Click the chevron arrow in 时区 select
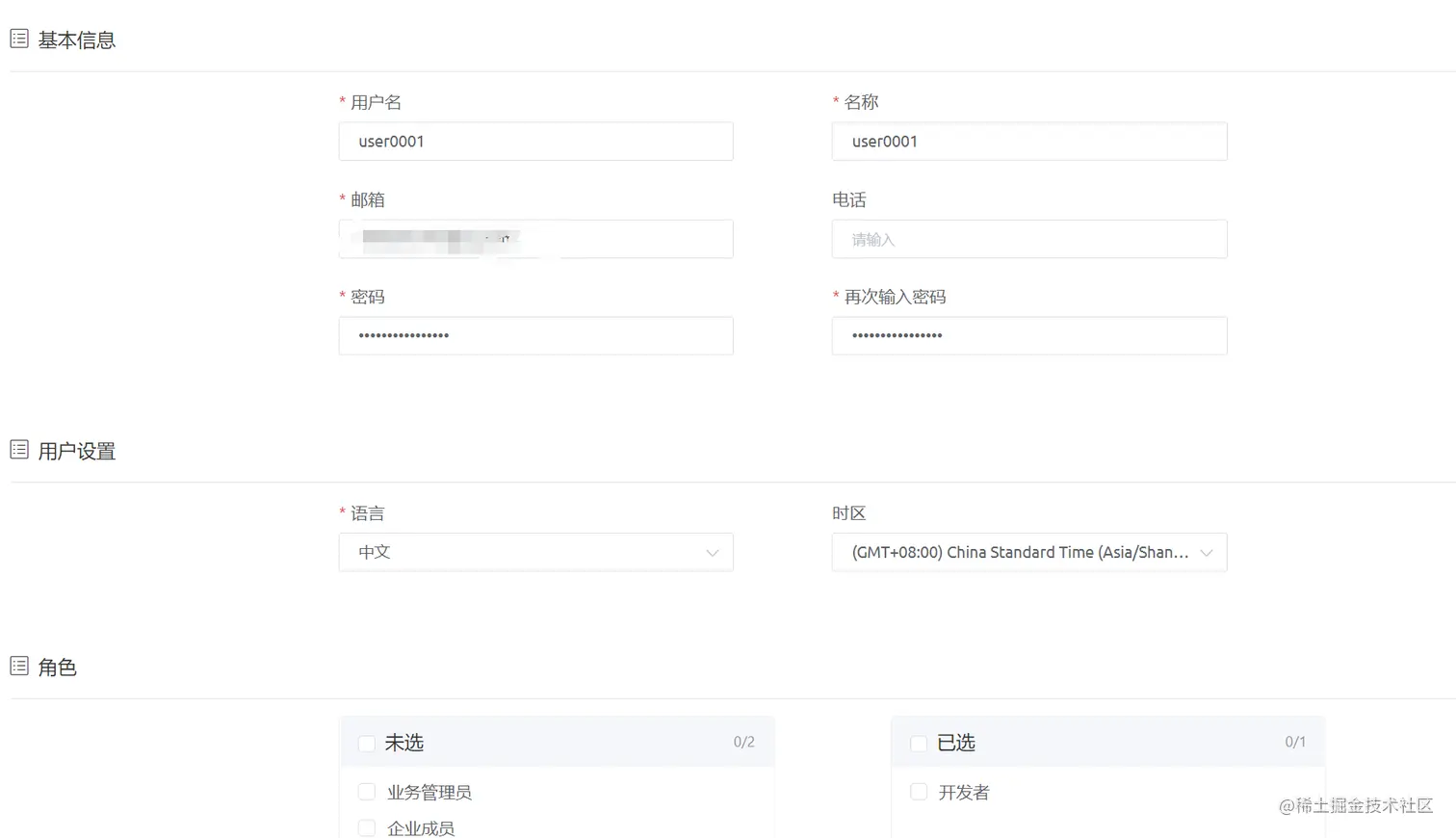Screen dimensions: 1456x838 tap(1207, 553)
